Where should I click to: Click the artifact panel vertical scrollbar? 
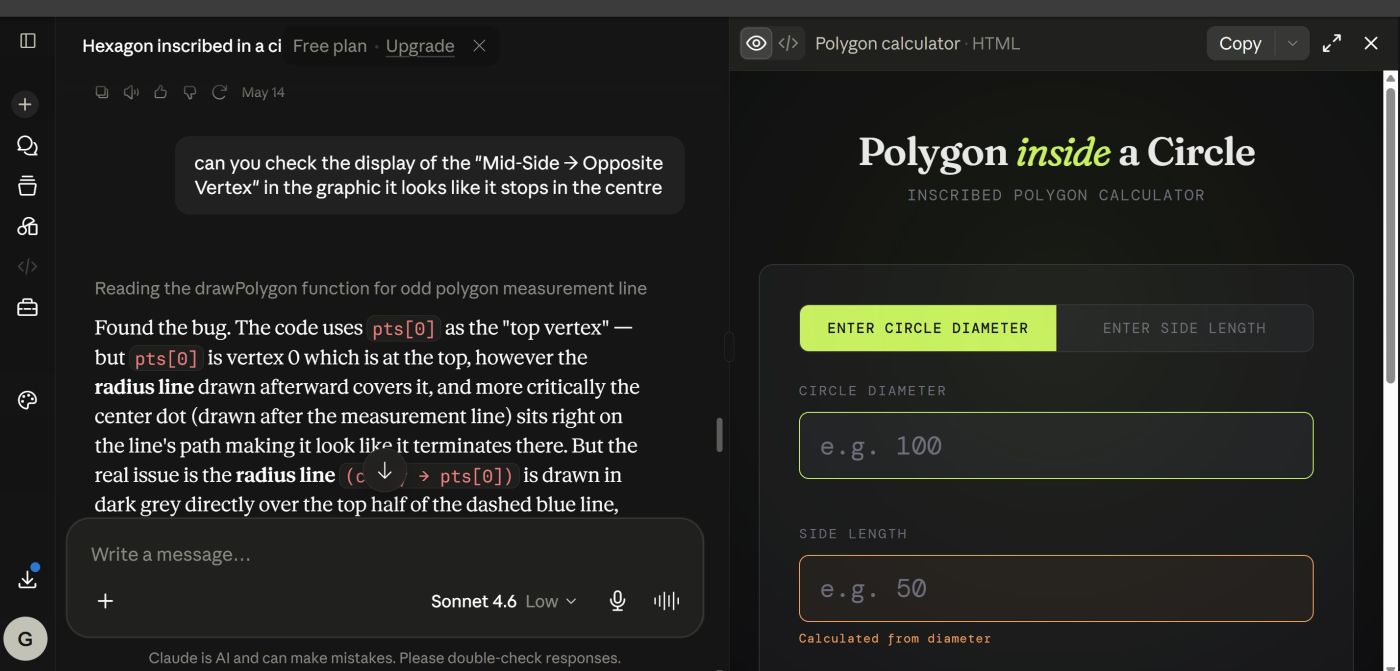pos(1390,235)
